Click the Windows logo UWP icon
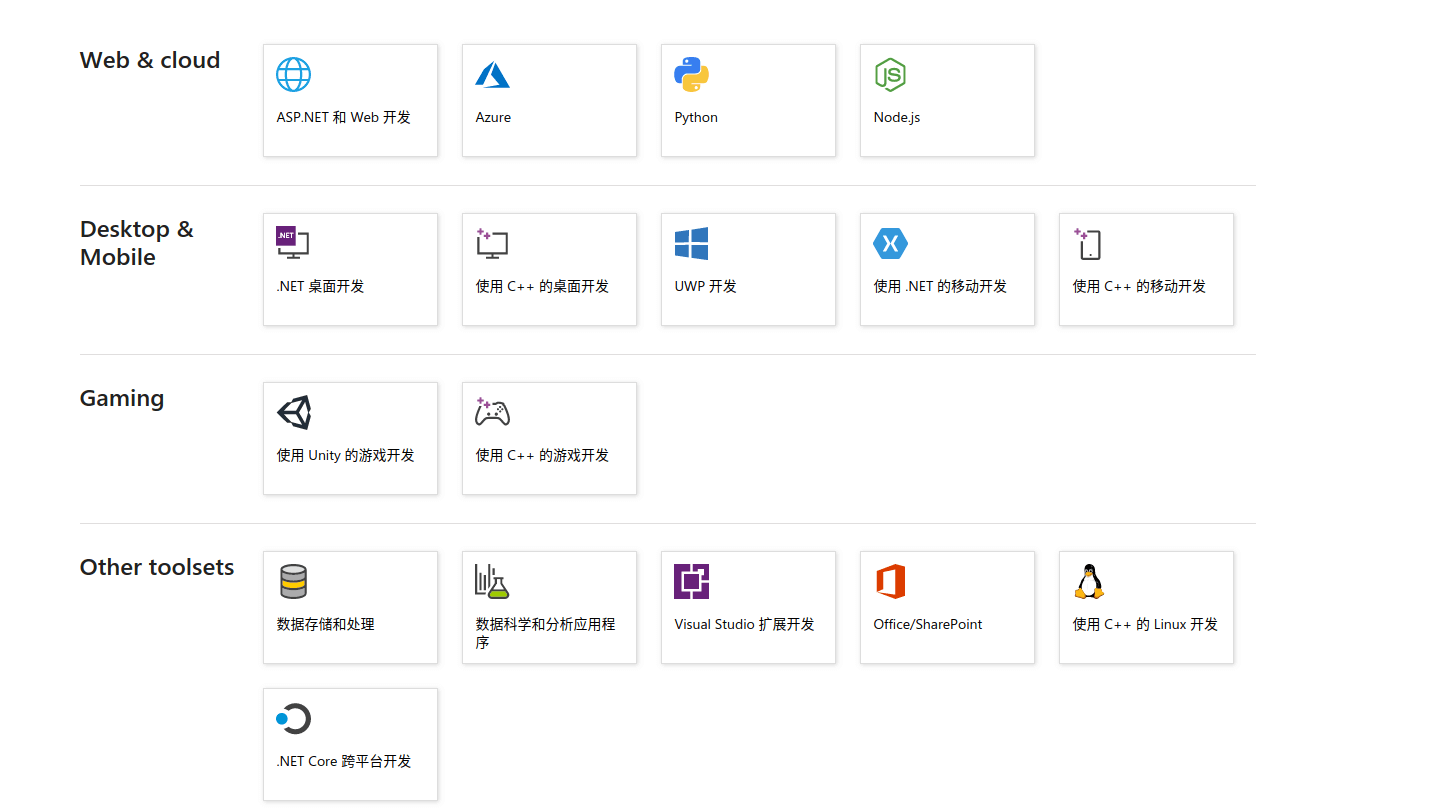The height and width of the screenshot is (808, 1436). click(691, 243)
